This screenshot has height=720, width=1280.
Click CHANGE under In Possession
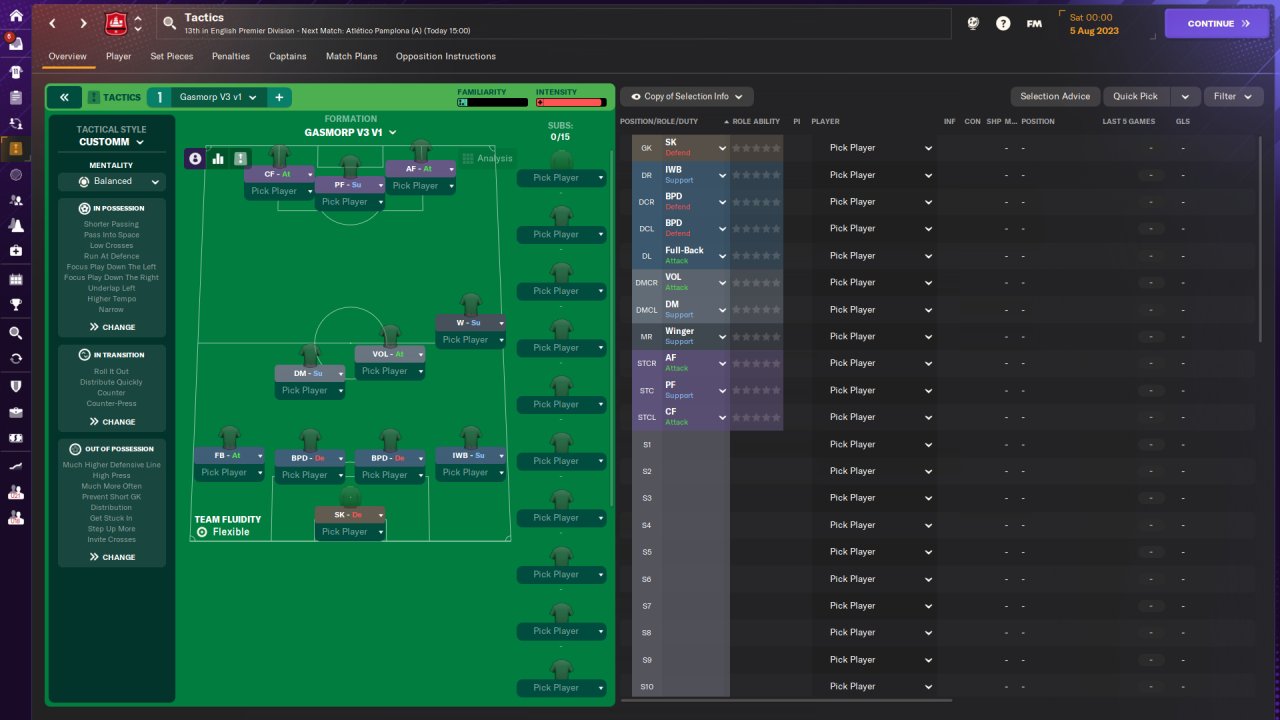point(112,327)
